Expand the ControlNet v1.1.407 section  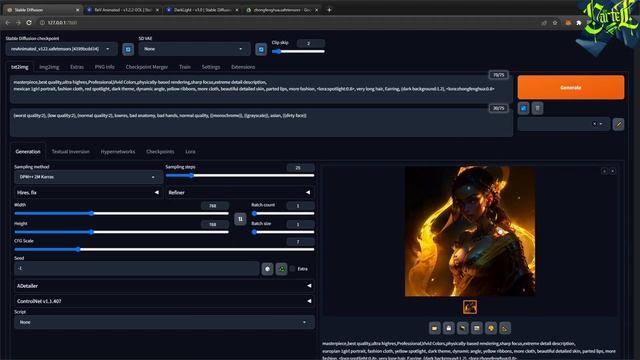coord(164,301)
